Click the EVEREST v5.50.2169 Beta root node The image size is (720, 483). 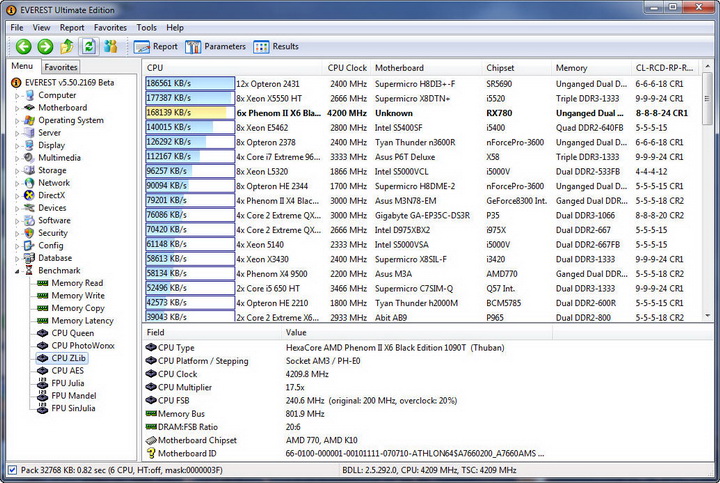62,83
